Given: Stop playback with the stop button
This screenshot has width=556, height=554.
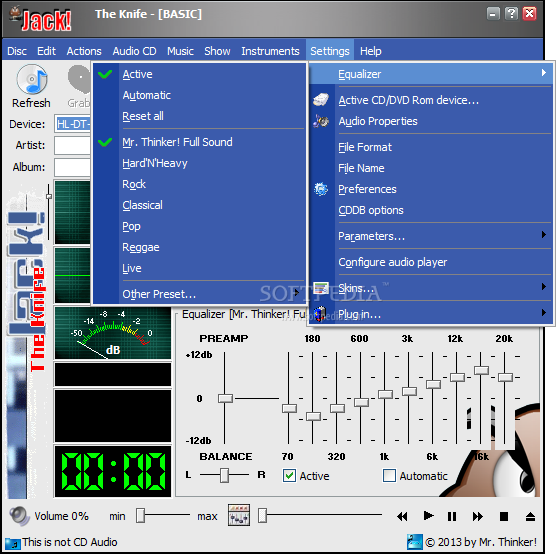Looking at the screenshot, I should pyautogui.click(x=504, y=516).
